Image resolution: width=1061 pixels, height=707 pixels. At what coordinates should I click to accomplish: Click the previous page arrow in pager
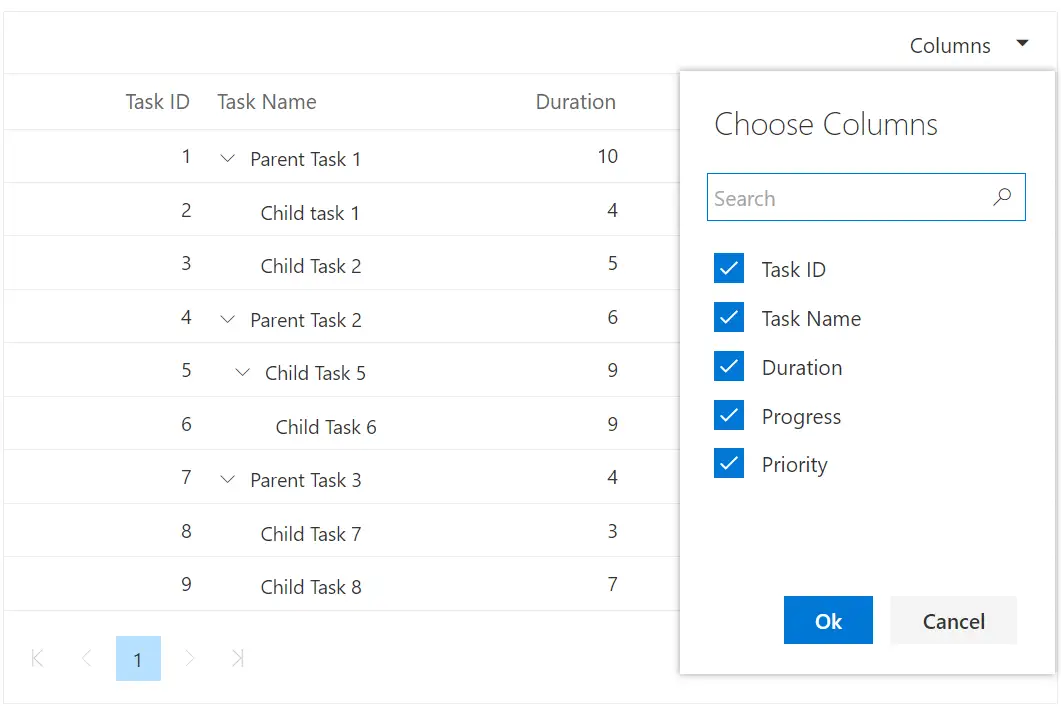[x=87, y=658]
